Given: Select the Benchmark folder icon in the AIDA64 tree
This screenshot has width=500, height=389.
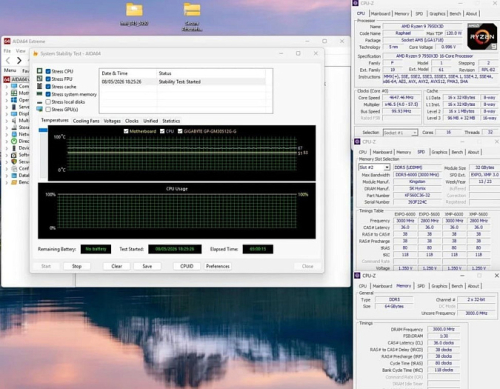Looking at the screenshot, I should click(x=14, y=182).
